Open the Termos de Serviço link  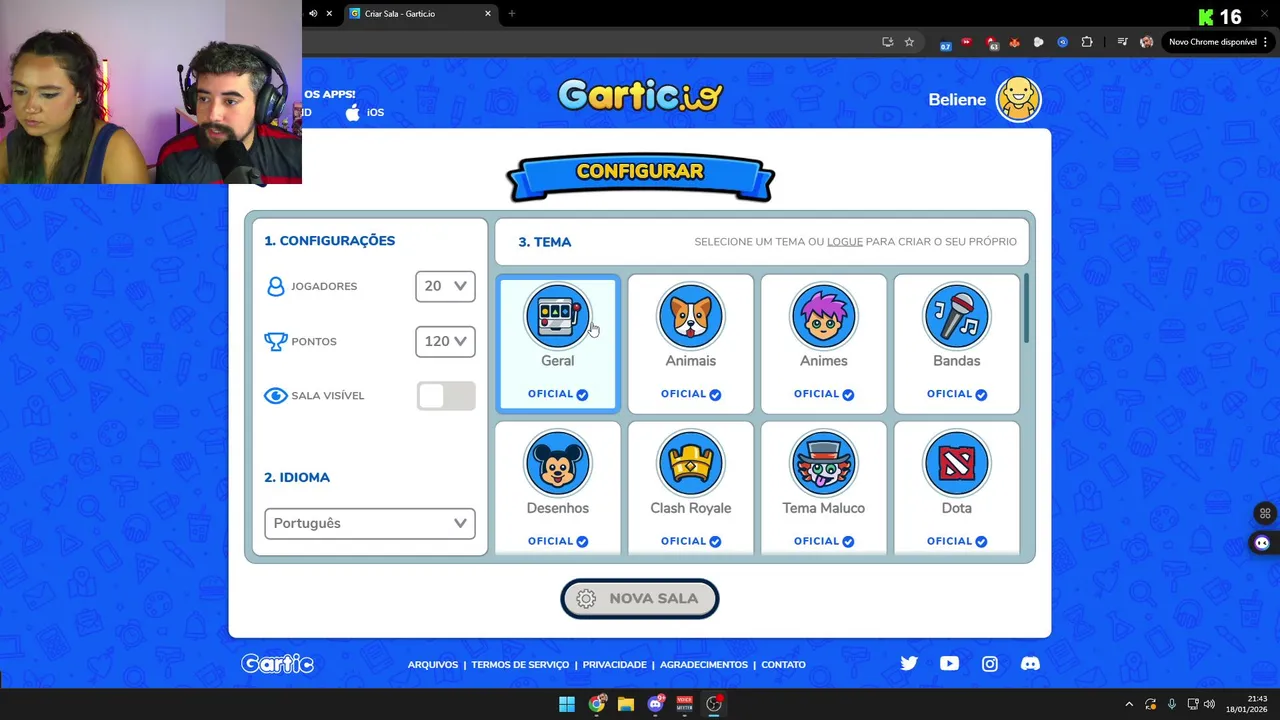point(520,664)
